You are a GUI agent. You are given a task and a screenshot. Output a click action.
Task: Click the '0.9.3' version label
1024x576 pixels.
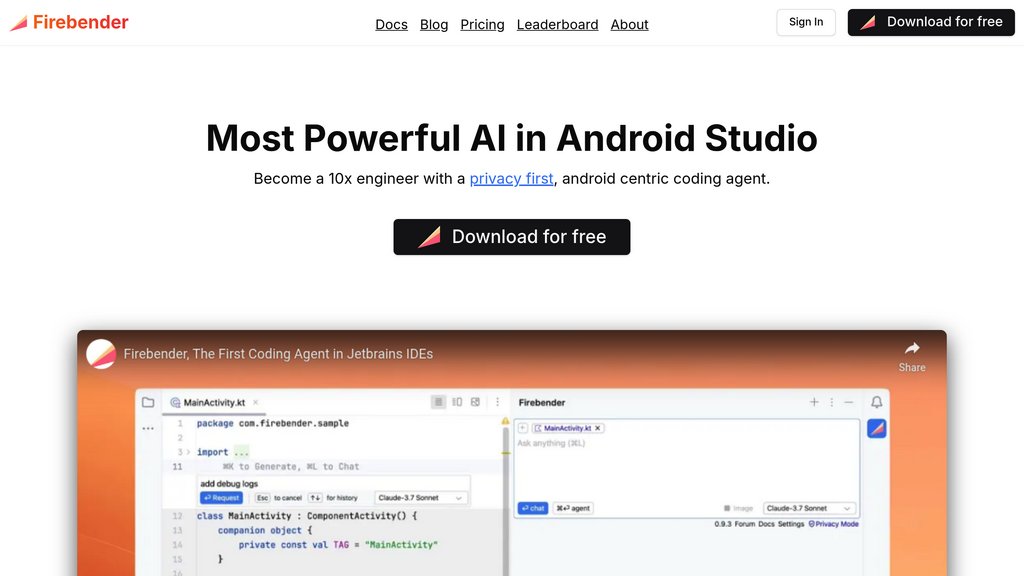click(x=723, y=524)
